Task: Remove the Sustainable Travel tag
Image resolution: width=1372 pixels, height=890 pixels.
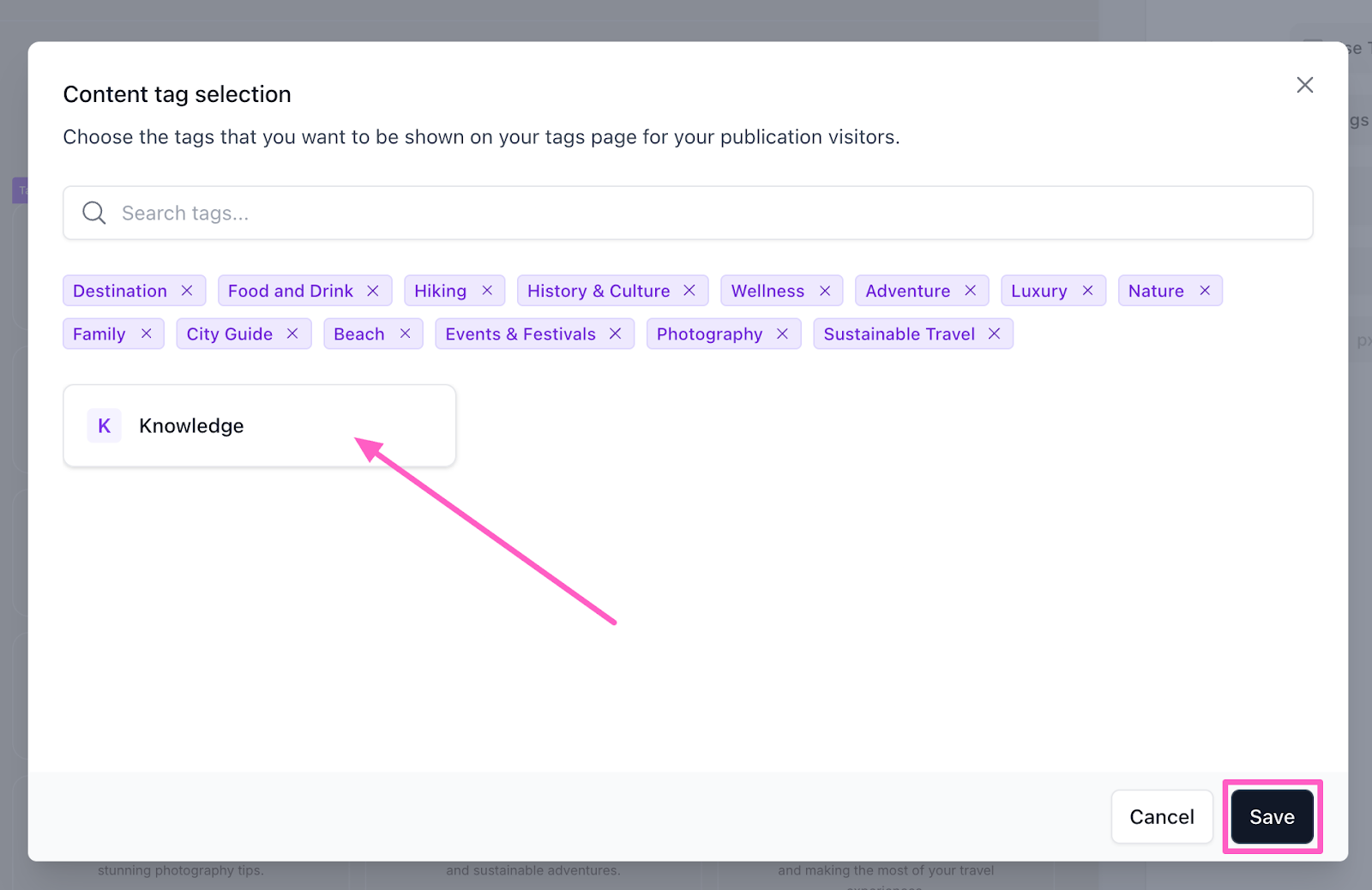Action: (995, 334)
